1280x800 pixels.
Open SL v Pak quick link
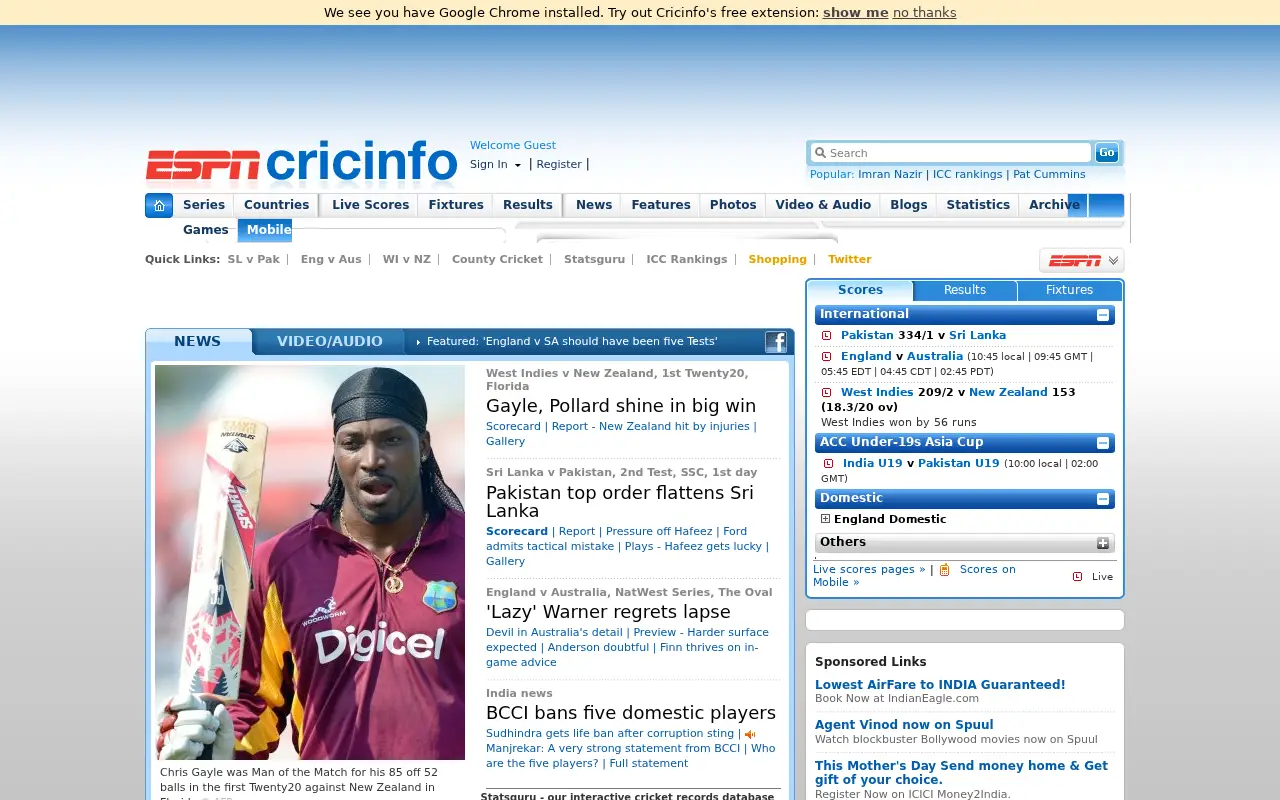tap(254, 260)
